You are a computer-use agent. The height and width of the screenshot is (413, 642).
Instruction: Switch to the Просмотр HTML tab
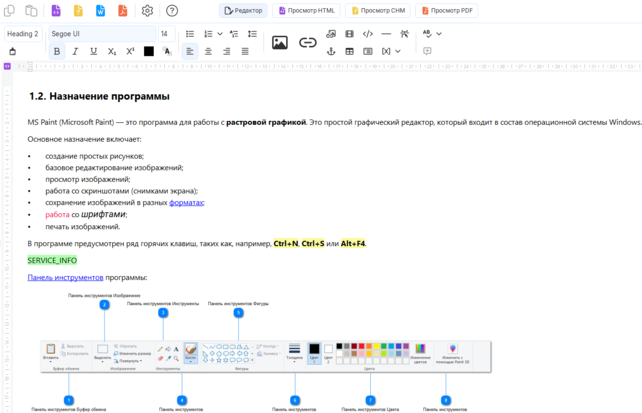pos(307,11)
